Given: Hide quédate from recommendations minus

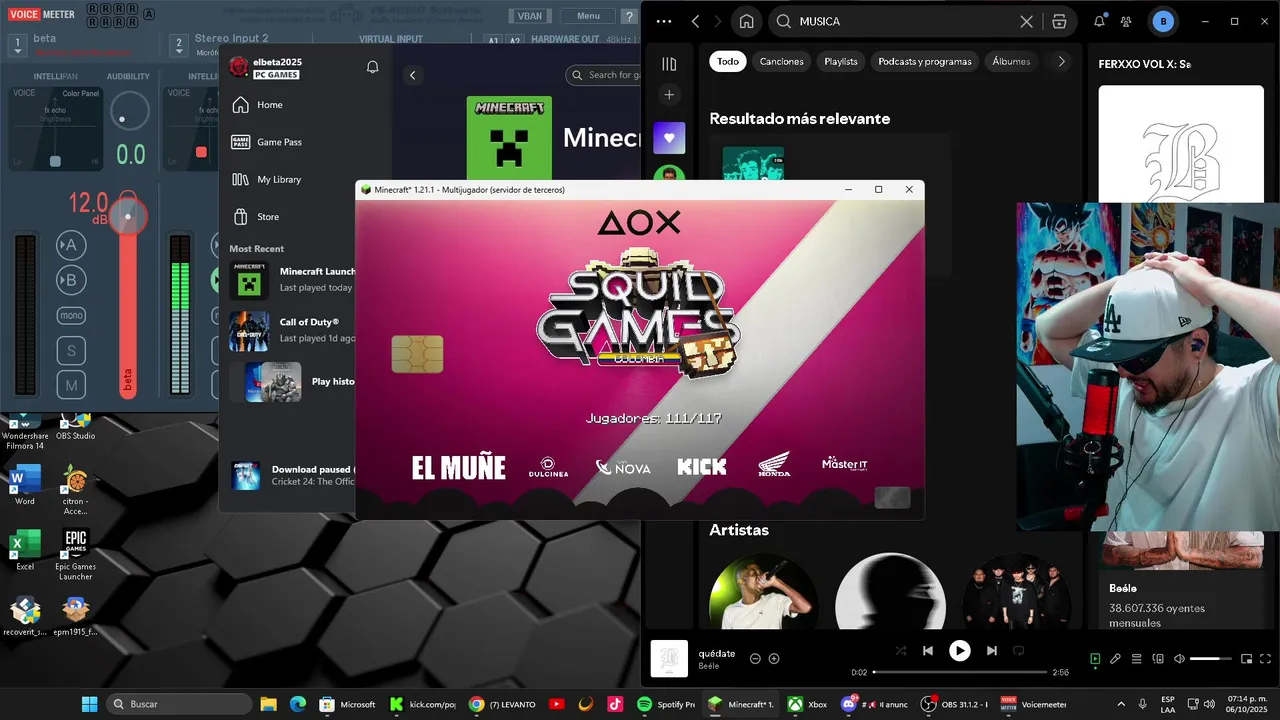Looking at the screenshot, I should (755, 659).
